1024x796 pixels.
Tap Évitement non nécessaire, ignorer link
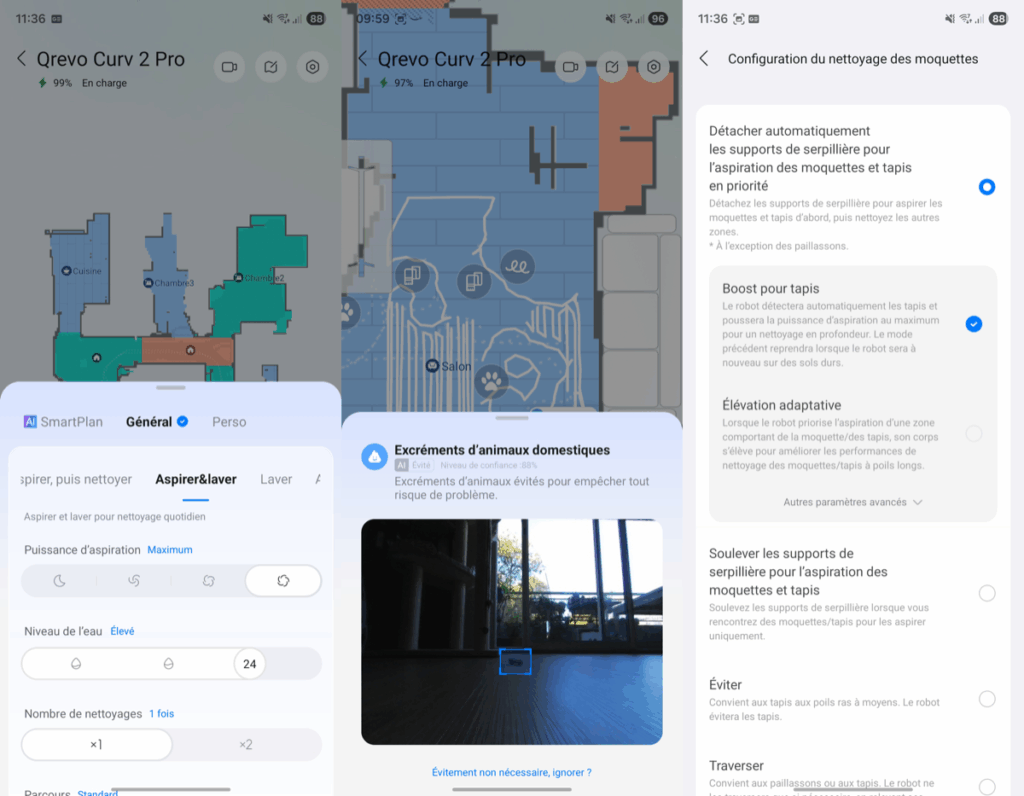[511, 772]
